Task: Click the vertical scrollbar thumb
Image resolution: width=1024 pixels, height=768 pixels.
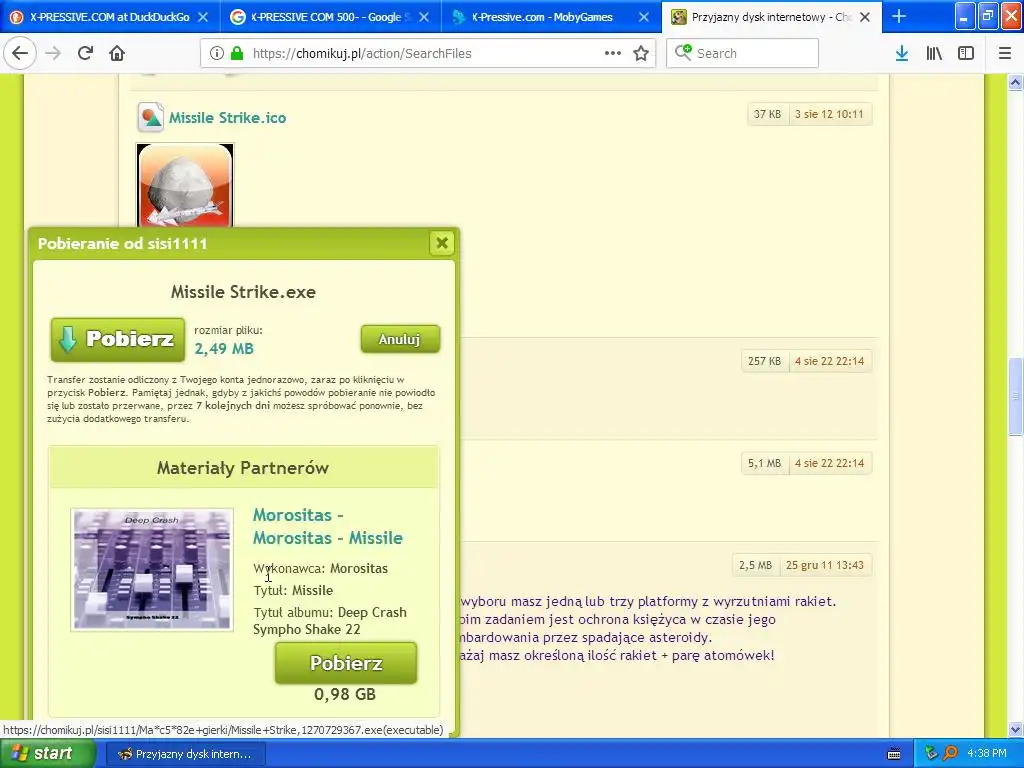Action: click(1015, 396)
